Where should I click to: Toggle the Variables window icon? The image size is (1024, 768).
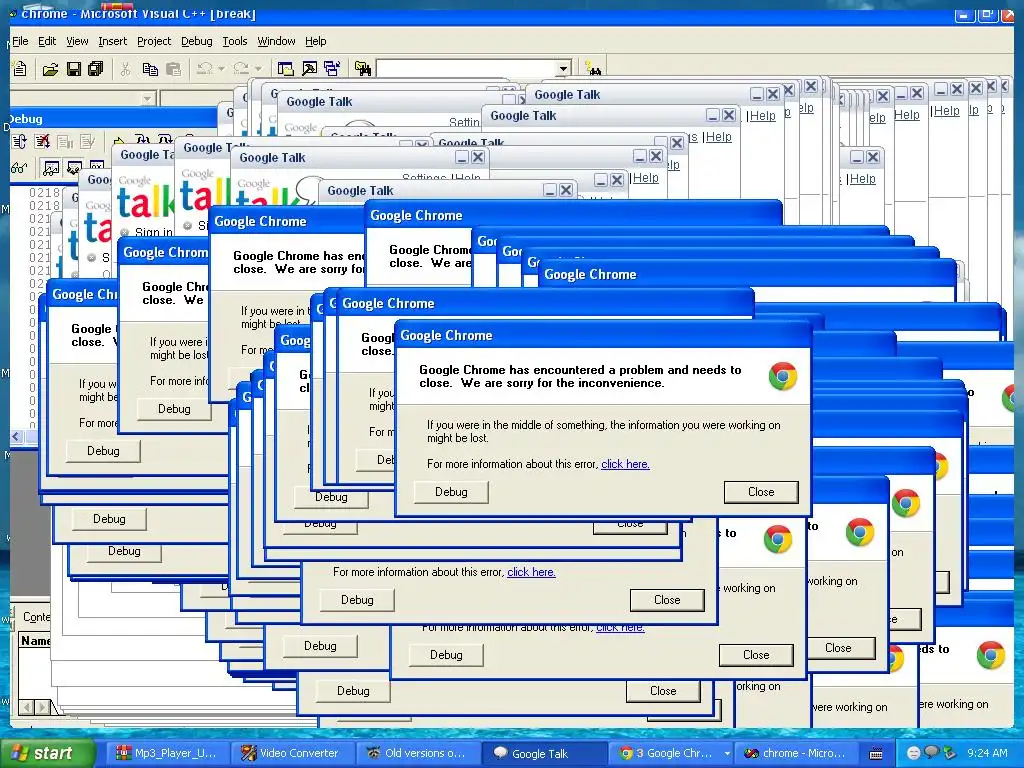click(x=74, y=168)
